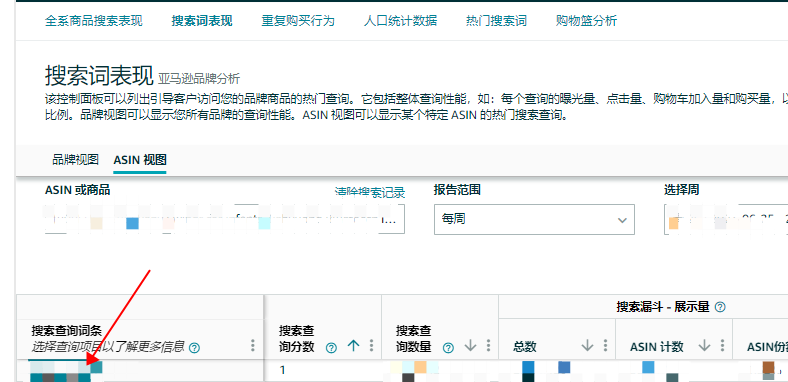Sort descending by 搜索查询数量 arrow

pyautogui.click(x=471, y=346)
